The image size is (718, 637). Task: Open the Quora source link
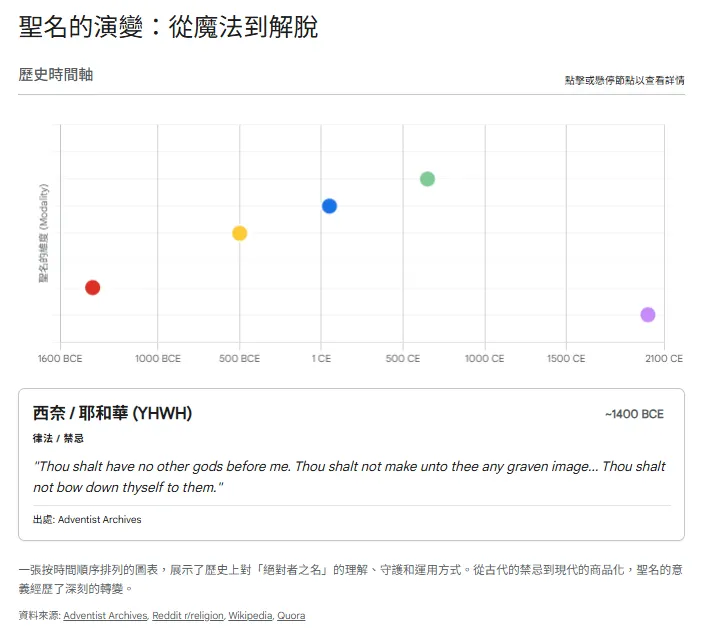pos(291,615)
